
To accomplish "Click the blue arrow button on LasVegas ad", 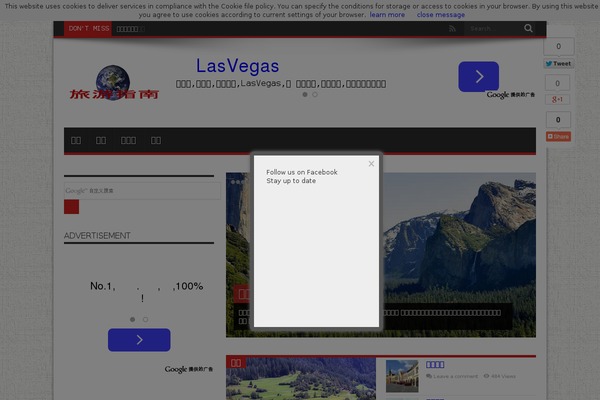I will [x=478, y=77].
